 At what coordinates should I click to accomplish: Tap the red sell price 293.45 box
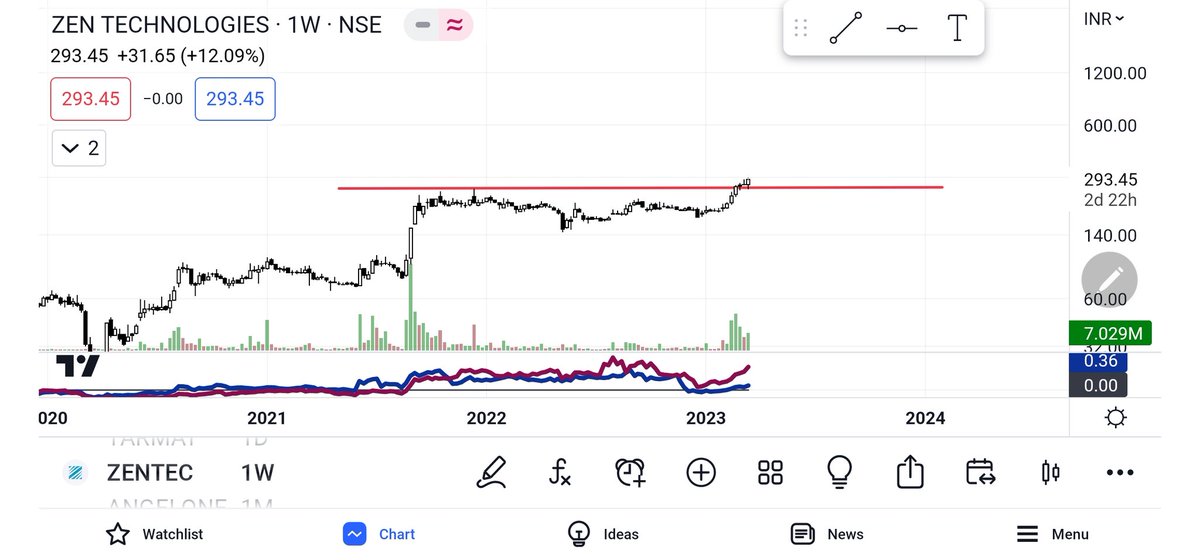[90, 99]
